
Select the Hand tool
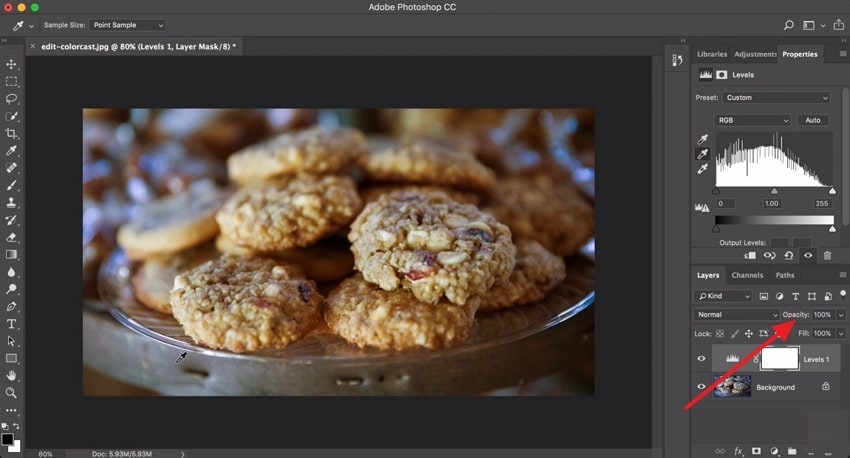tap(11, 376)
